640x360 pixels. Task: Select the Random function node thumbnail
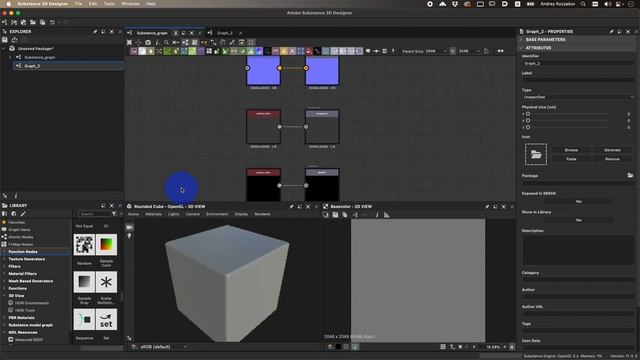click(84, 244)
